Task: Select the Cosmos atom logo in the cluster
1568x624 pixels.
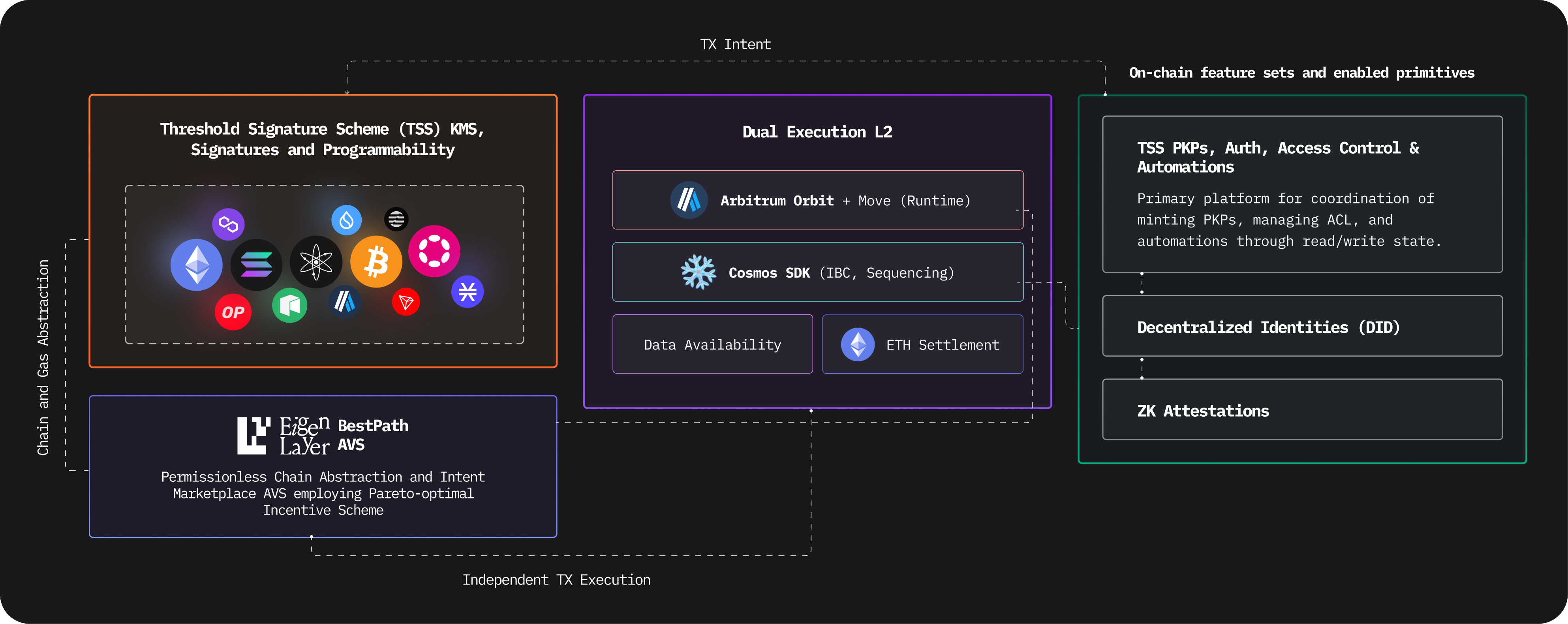Action: tap(316, 262)
